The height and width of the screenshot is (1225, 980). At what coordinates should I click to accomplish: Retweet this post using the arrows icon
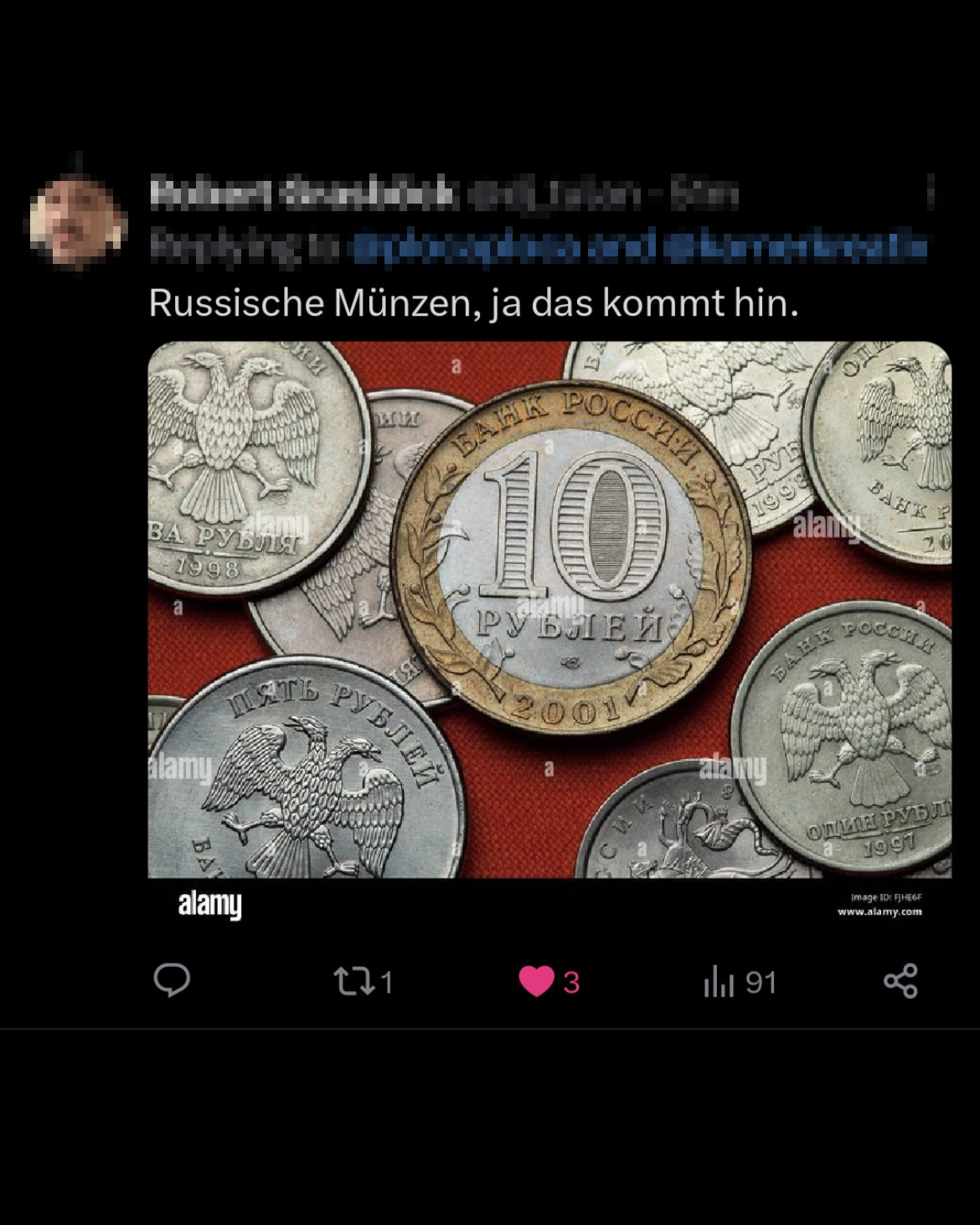[354, 981]
